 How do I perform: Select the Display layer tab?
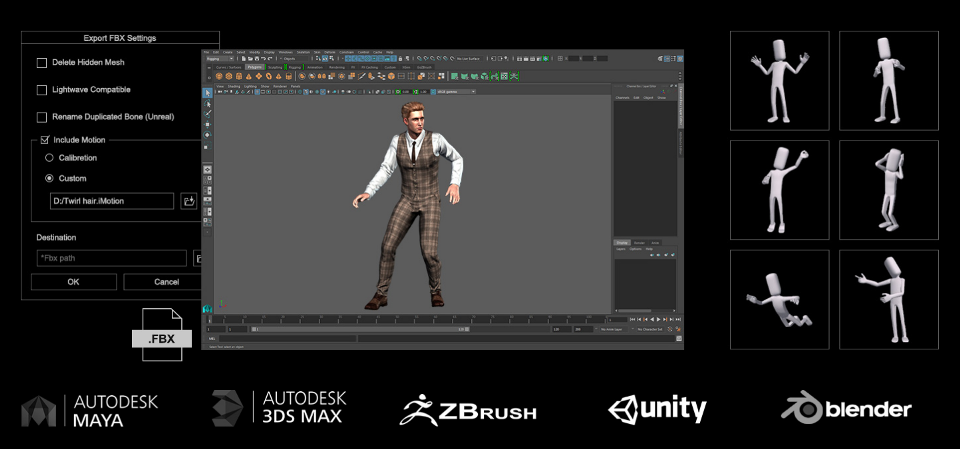622,243
